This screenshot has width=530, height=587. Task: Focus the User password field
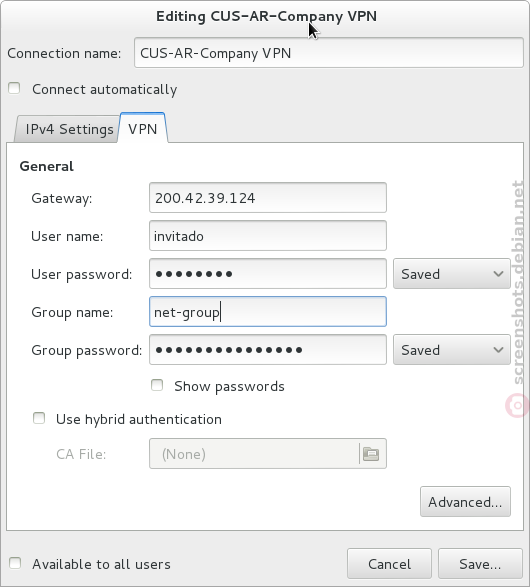(x=268, y=274)
